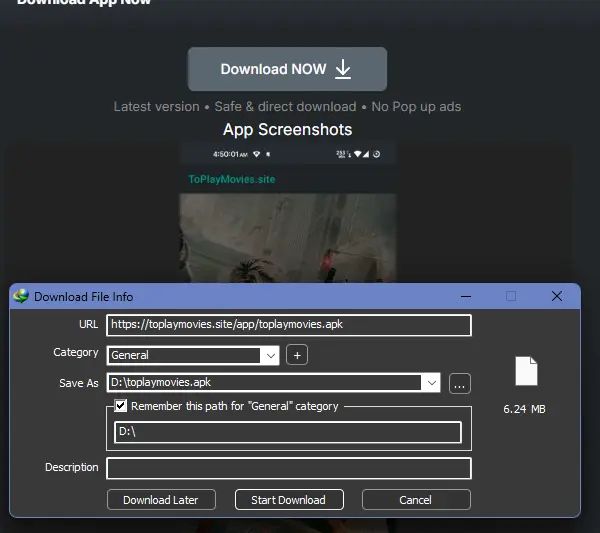The height and width of the screenshot is (533, 600).
Task: Click the ToPlayMovies.site text in screenshot
Action: [232, 179]
